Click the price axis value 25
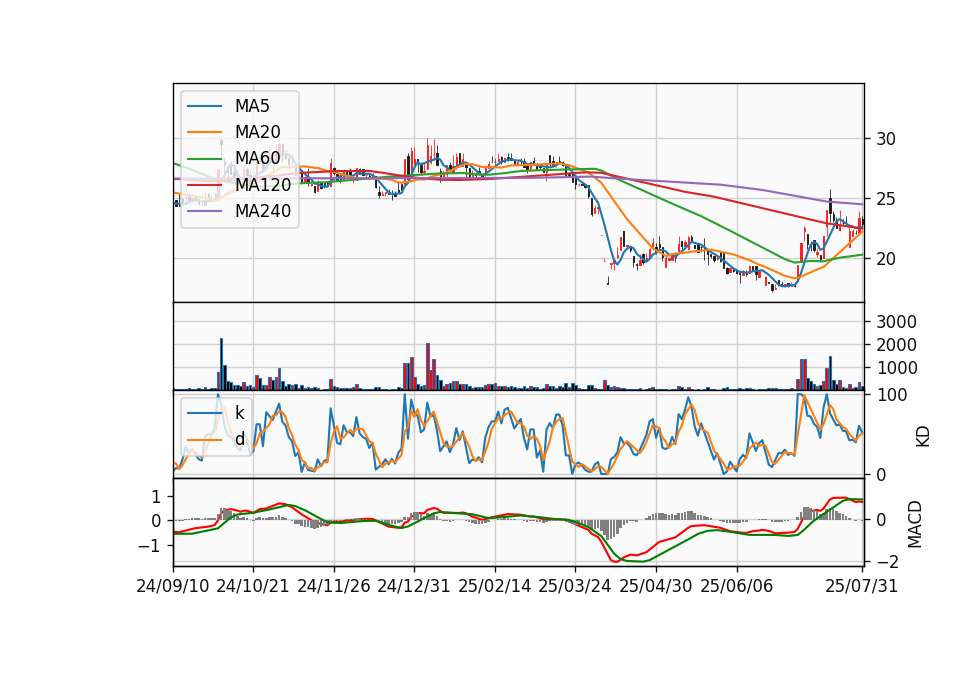Viewport: 960px width, 690px height. (x=885, y=199)
